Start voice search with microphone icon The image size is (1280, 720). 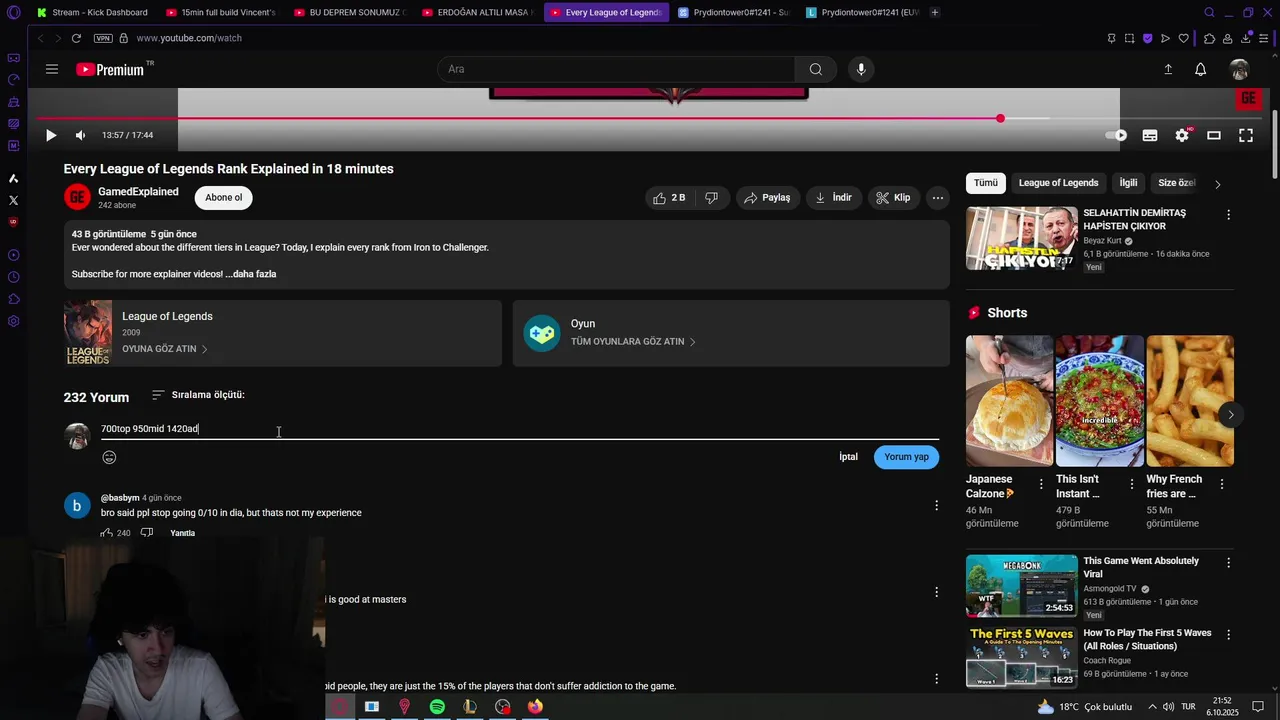(x=861, y=69)
